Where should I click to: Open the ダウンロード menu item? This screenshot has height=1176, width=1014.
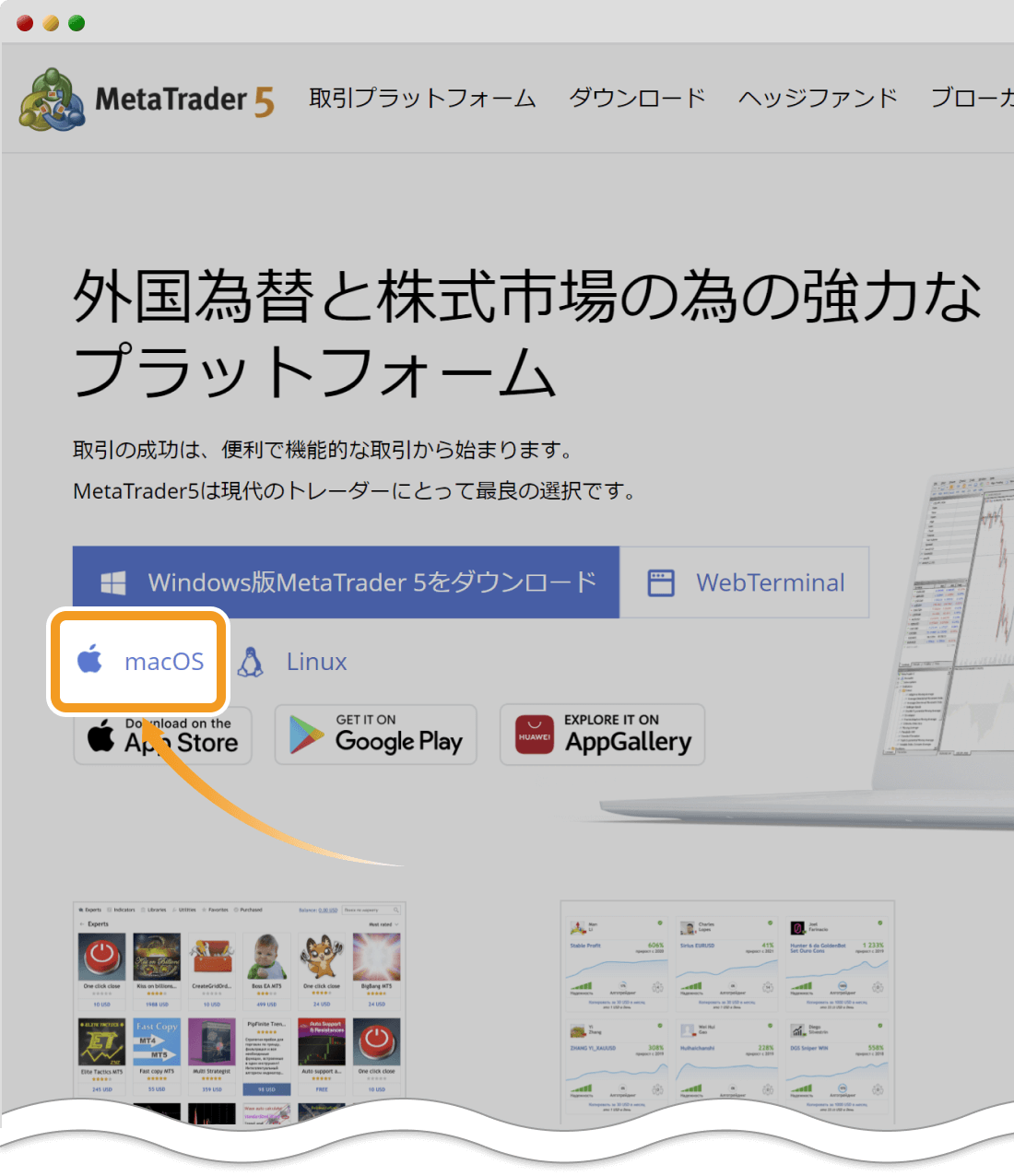[x=637, y=98]
